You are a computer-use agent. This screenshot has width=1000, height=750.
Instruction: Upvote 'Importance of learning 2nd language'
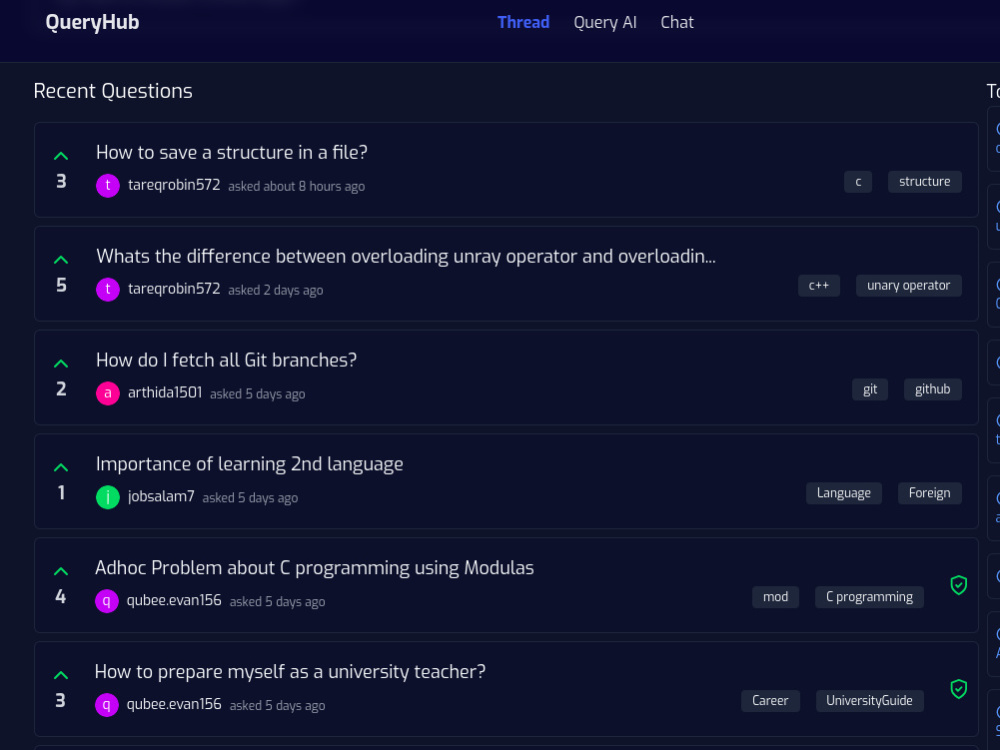[61, 468]
